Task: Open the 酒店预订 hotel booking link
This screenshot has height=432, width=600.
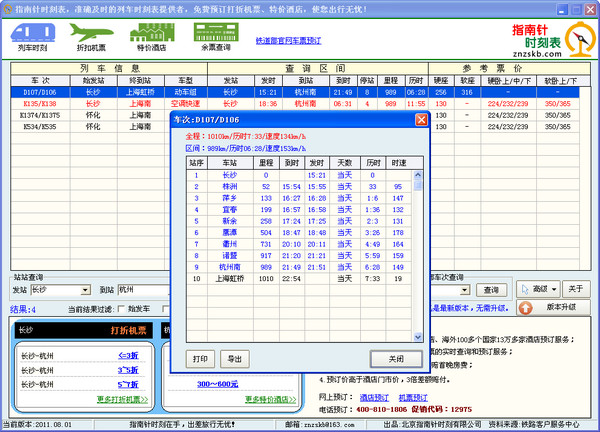Action: click(375, 395)
